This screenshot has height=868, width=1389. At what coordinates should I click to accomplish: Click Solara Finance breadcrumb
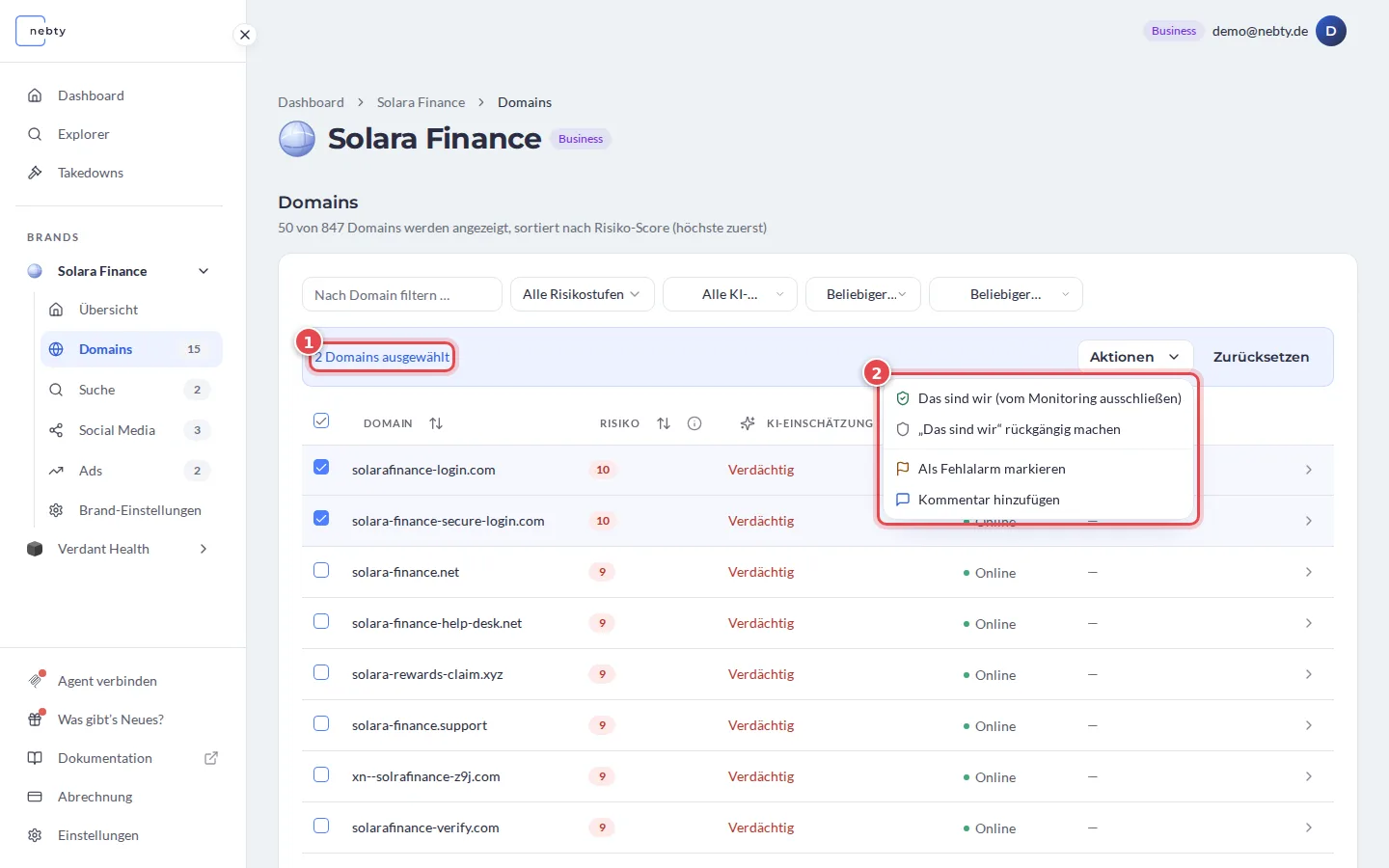click(421, 102)
